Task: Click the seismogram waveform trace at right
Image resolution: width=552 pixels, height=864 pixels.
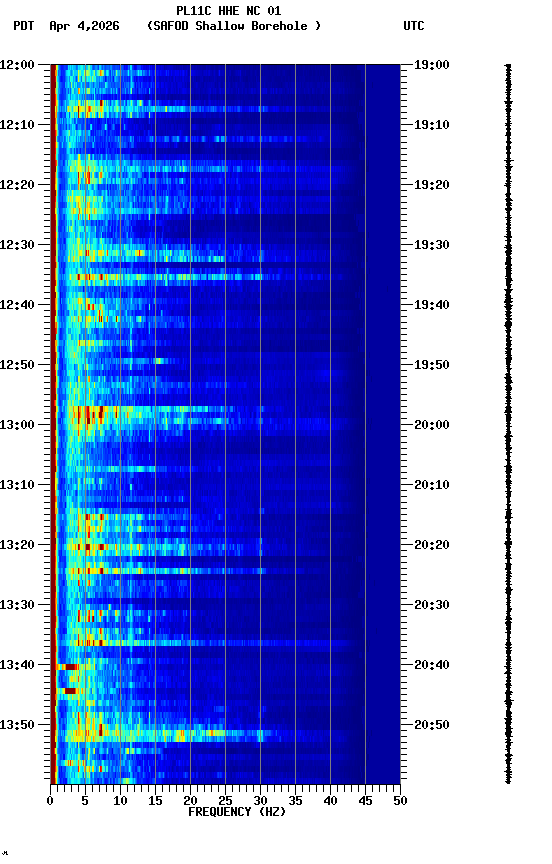Action: [508, 424]
